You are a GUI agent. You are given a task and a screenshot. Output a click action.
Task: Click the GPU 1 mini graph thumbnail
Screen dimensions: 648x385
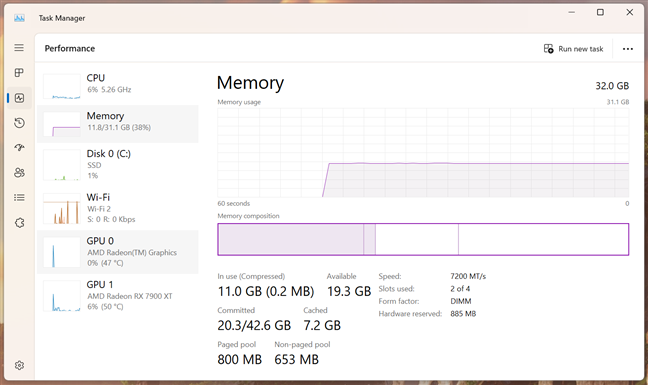pyautogui.click(x=62, y=296)
